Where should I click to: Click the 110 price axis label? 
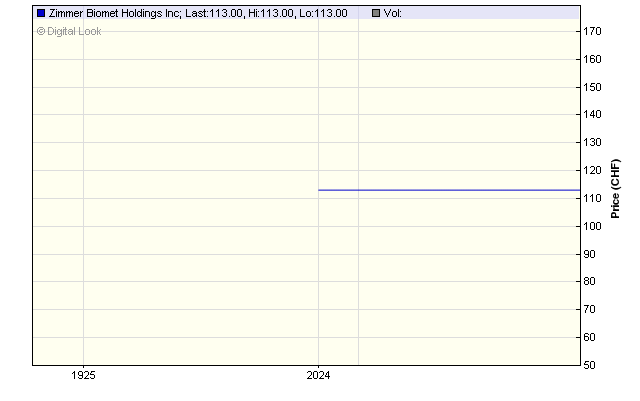(x=592, y=198)
